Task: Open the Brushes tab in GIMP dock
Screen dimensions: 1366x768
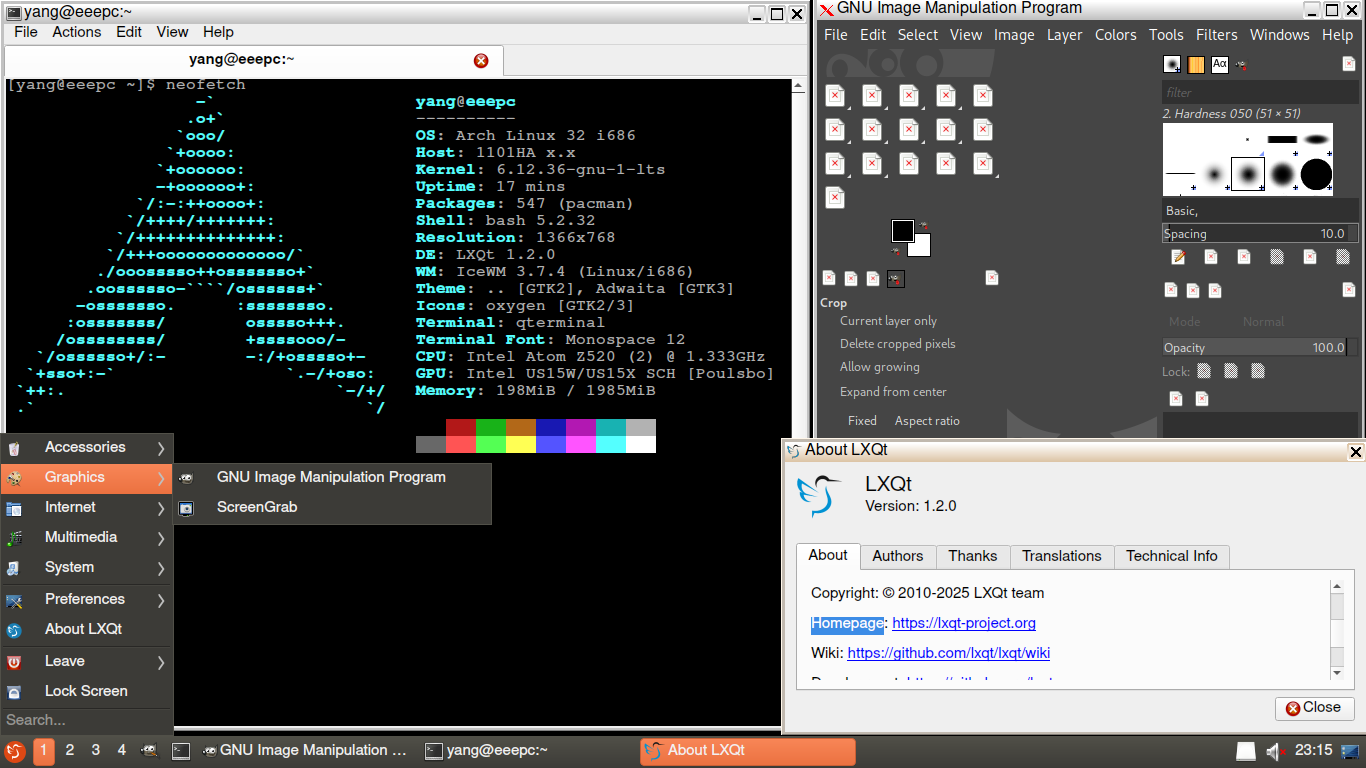Action: [x=1171, y=65]
